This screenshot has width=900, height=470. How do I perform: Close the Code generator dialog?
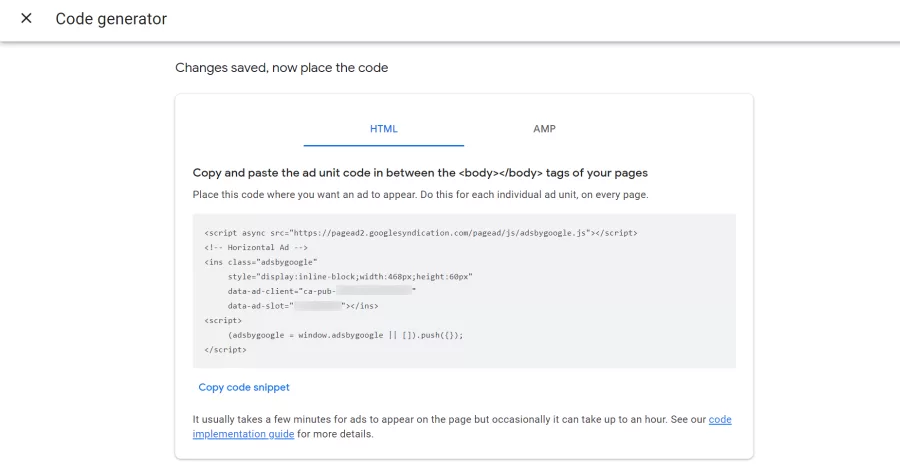tap(26, 18)
